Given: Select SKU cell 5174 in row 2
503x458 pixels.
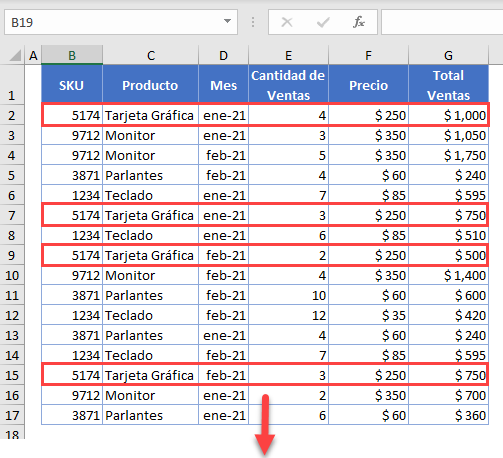Looking at the screenshot, I should (x=72, y=115).
